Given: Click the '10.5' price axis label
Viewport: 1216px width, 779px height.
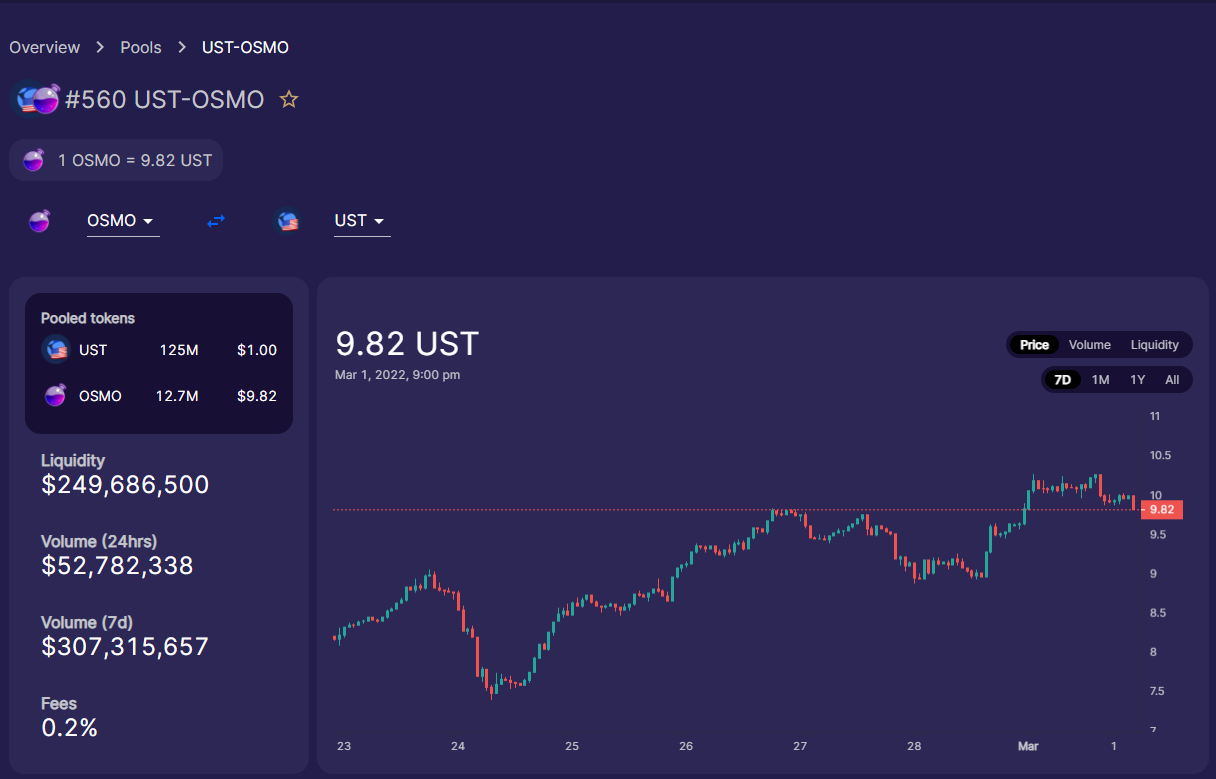Looking at the screenshot, I should (1160, 455).
